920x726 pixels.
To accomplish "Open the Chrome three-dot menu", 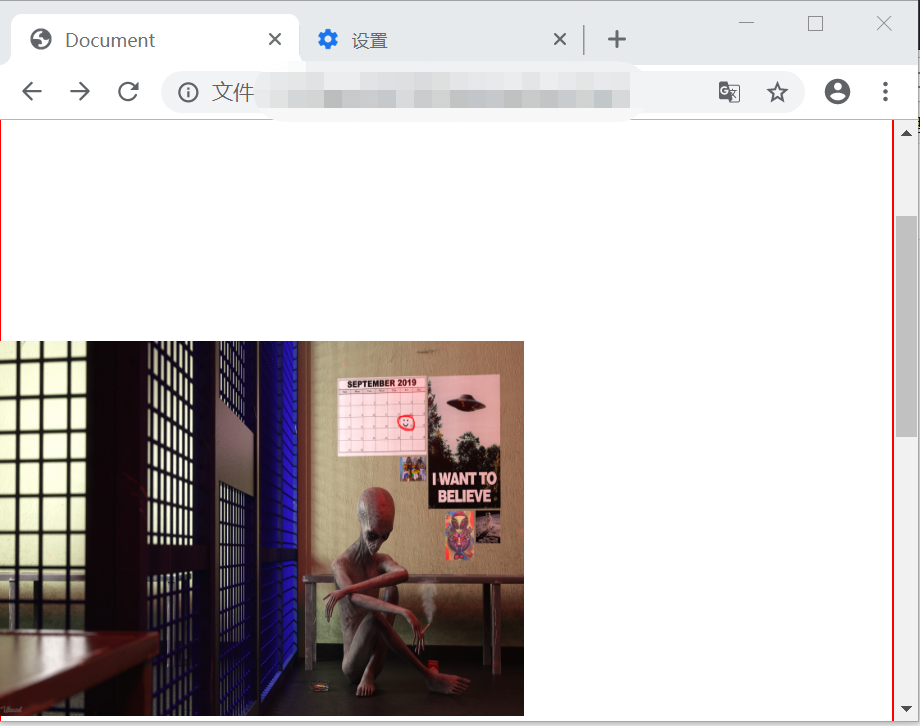I will [x=885, y=92].
